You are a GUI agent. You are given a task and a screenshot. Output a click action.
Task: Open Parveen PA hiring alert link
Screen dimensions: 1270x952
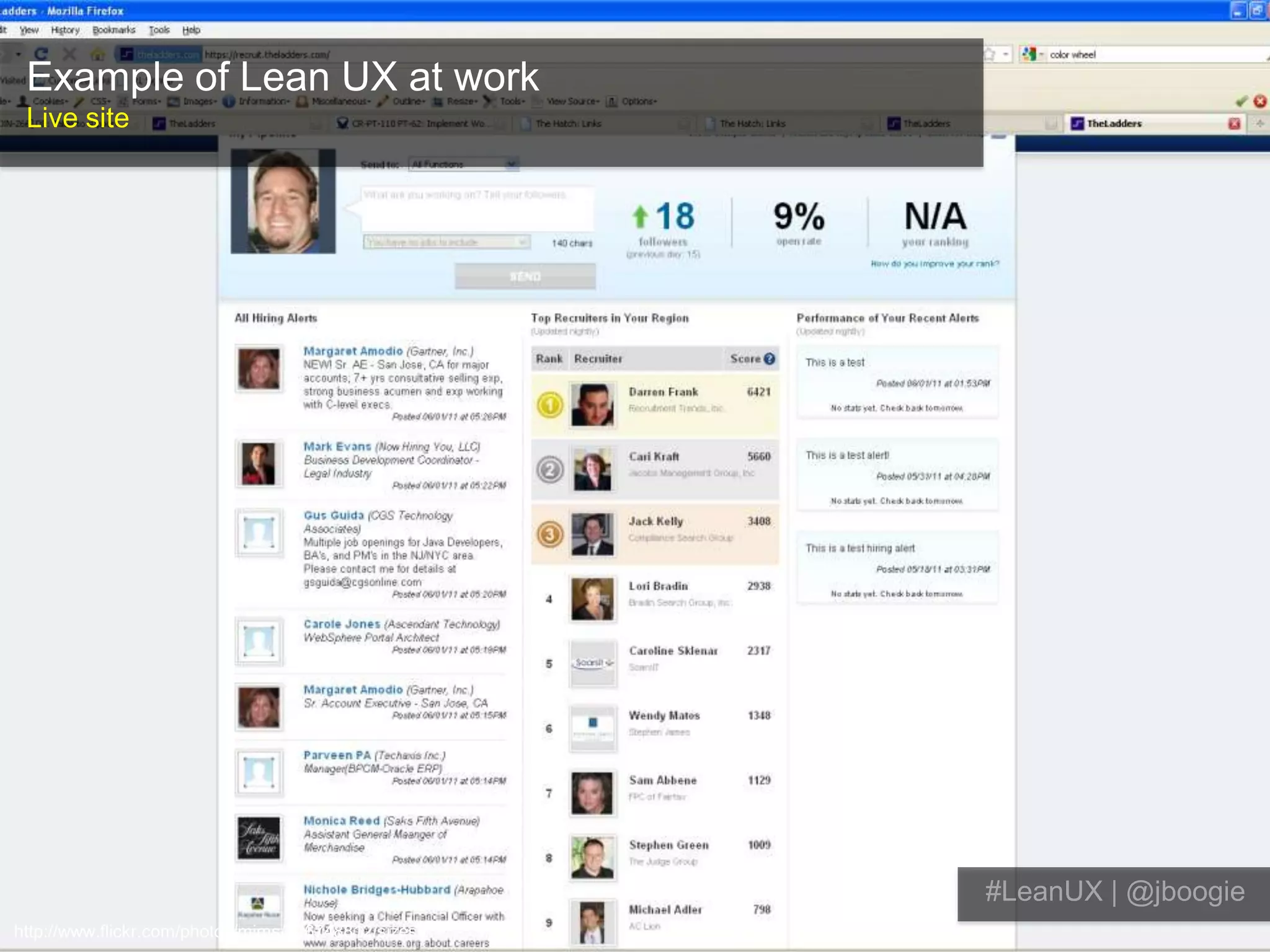click(337, 755)
